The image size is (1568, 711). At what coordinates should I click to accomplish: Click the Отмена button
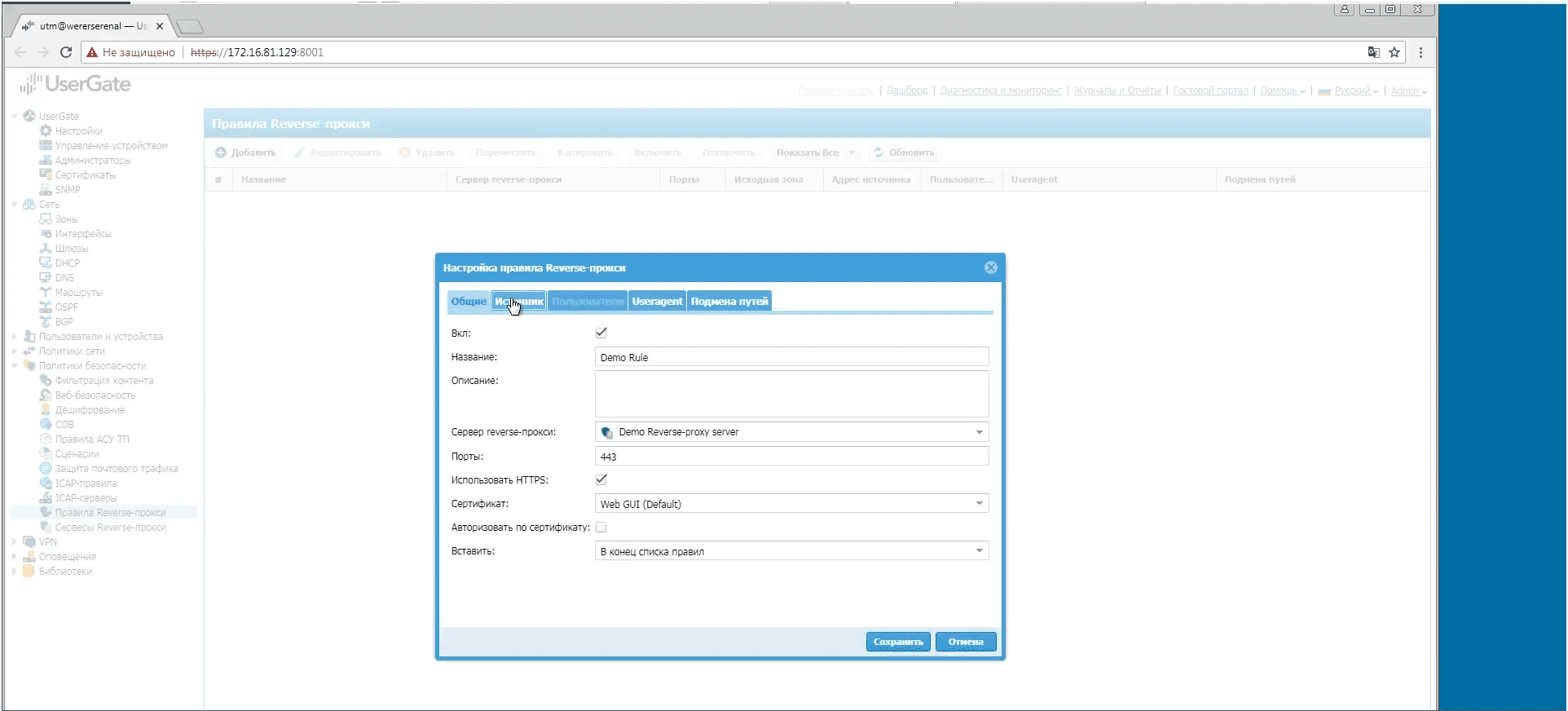[966, 642]
